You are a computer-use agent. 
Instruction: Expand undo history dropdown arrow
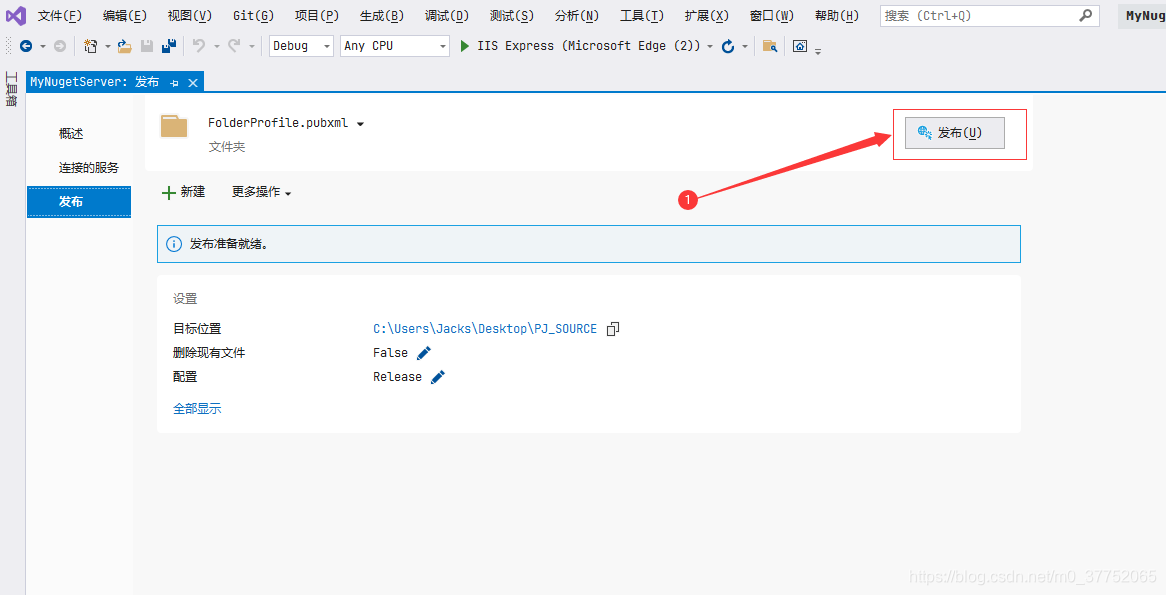tap(216, 46)
